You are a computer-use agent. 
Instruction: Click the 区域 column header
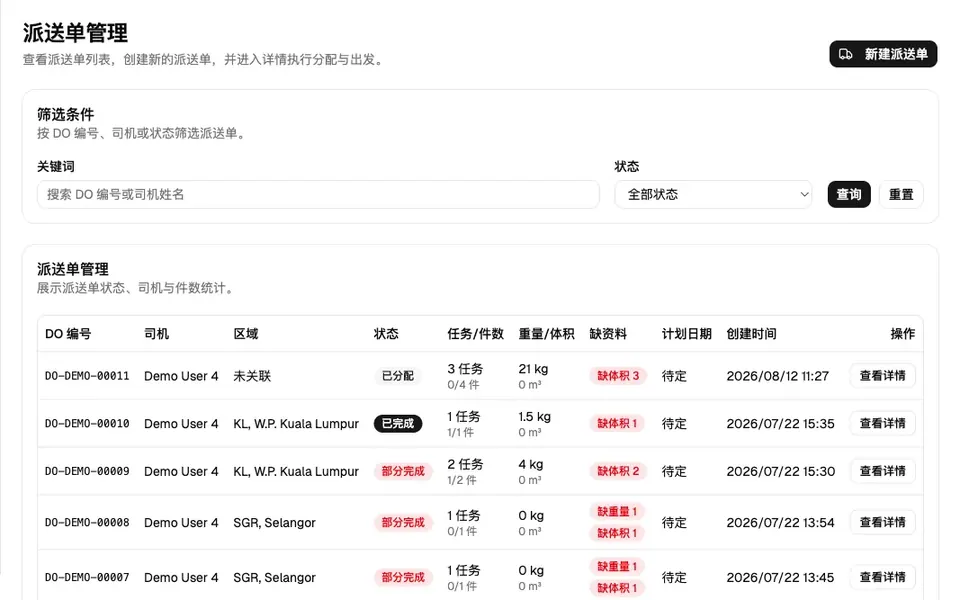(246, 334)
